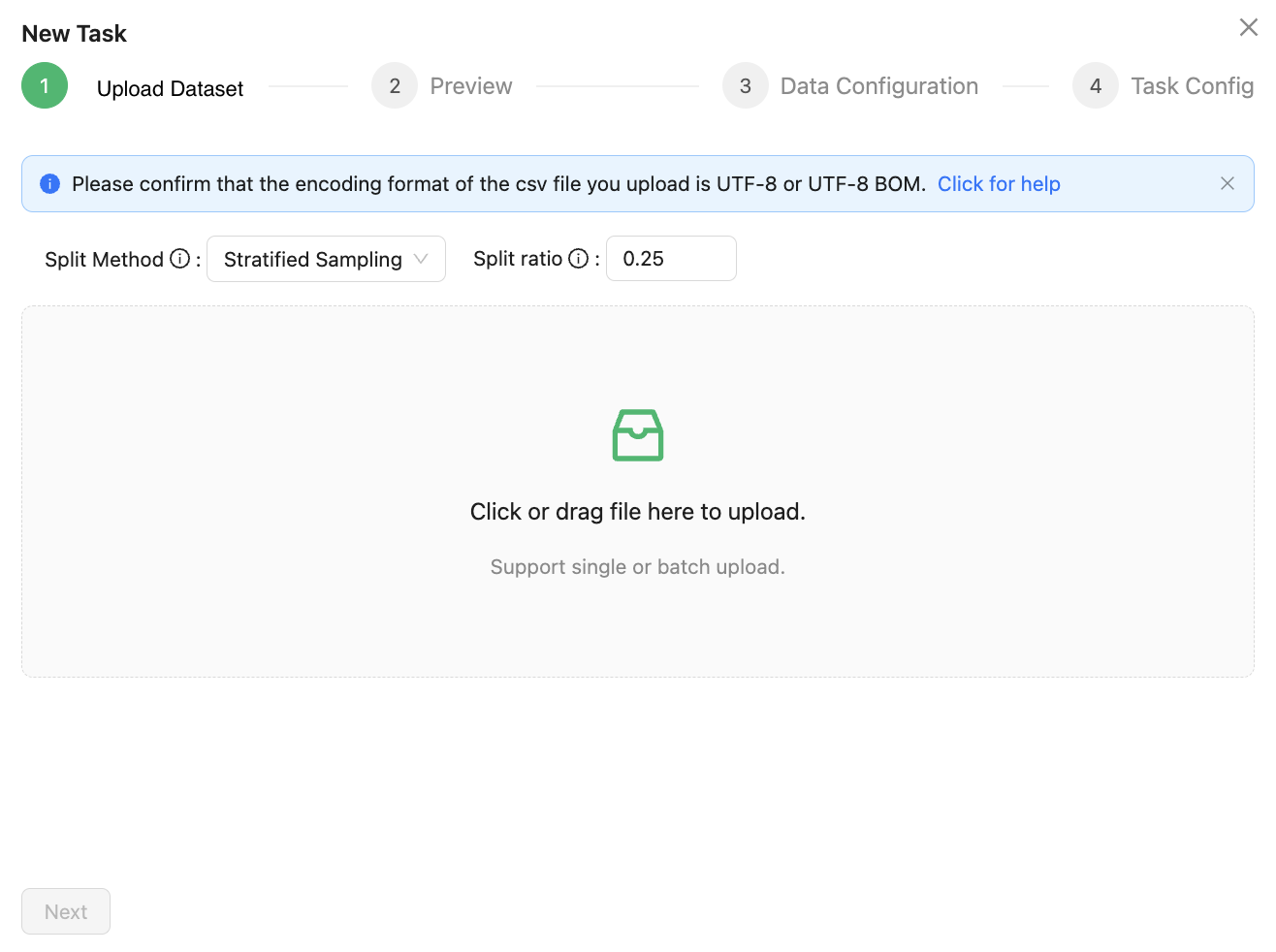The width and height of the screenshot is (1276, 952).
Task: Dismiss the encoding format alert banner
Action: point(1227,184)
